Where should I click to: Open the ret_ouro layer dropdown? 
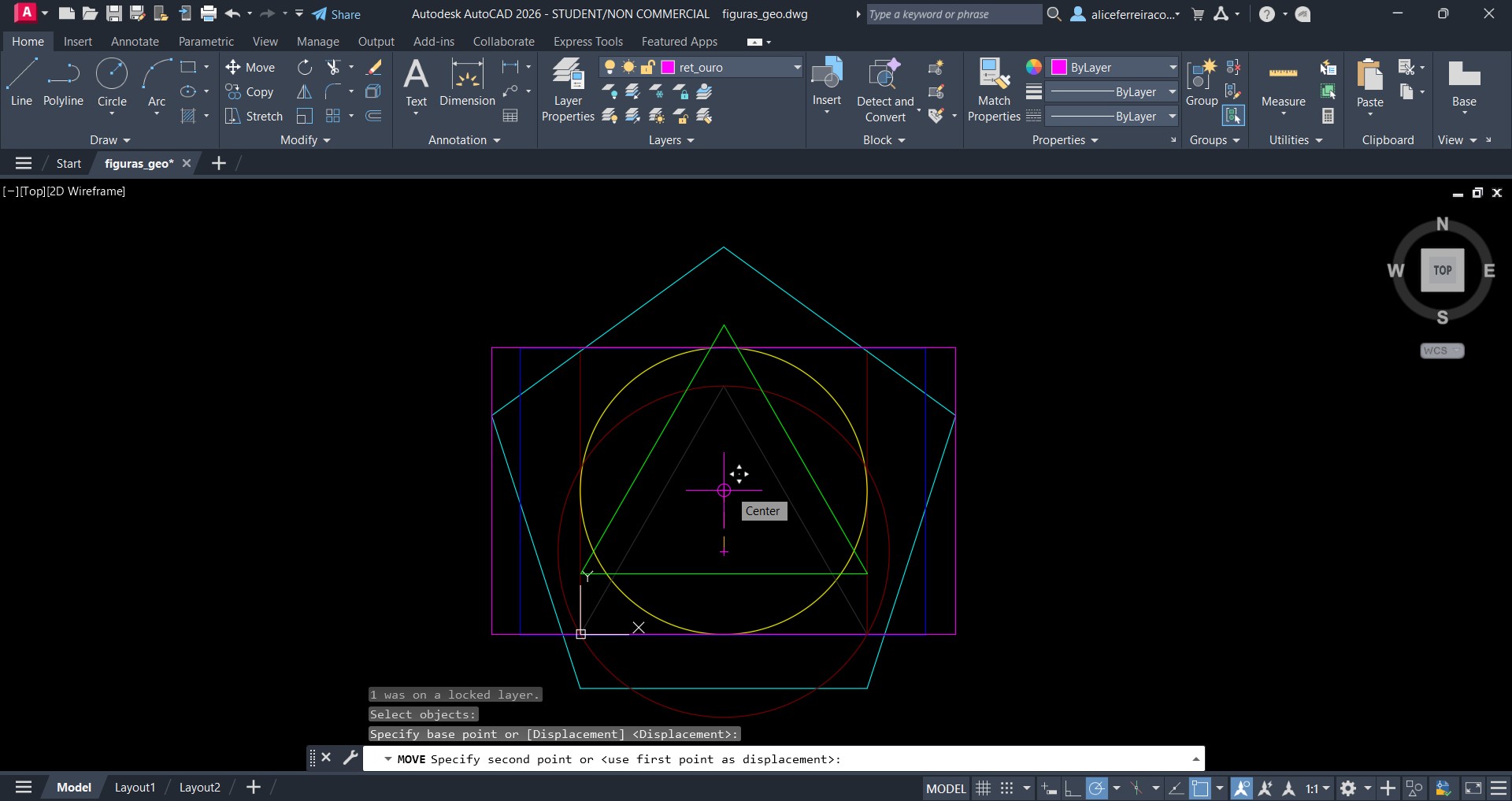[x=796, y=68]
